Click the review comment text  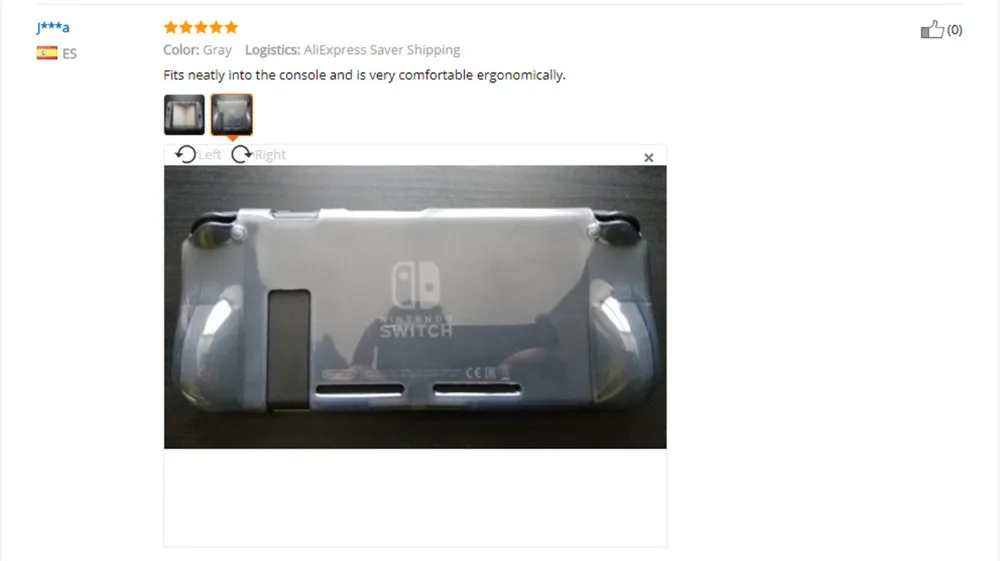364,75
